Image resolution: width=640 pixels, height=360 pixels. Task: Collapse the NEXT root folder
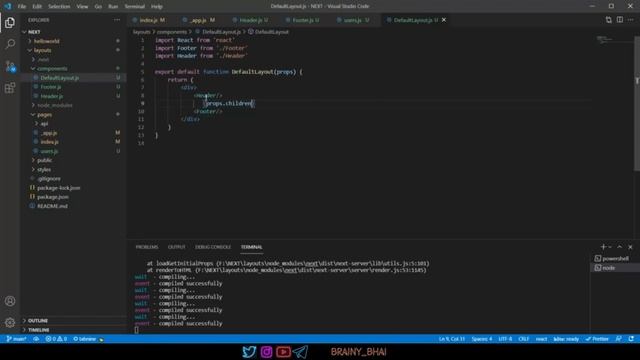coord(34,32)
